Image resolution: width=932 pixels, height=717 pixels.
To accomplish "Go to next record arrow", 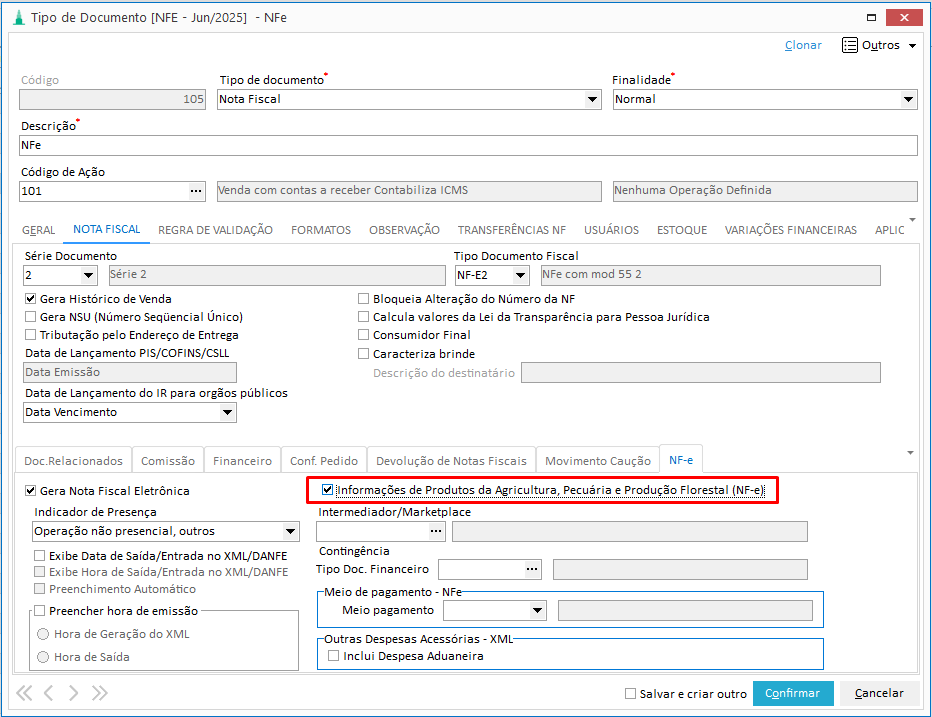I will point(73,693).
